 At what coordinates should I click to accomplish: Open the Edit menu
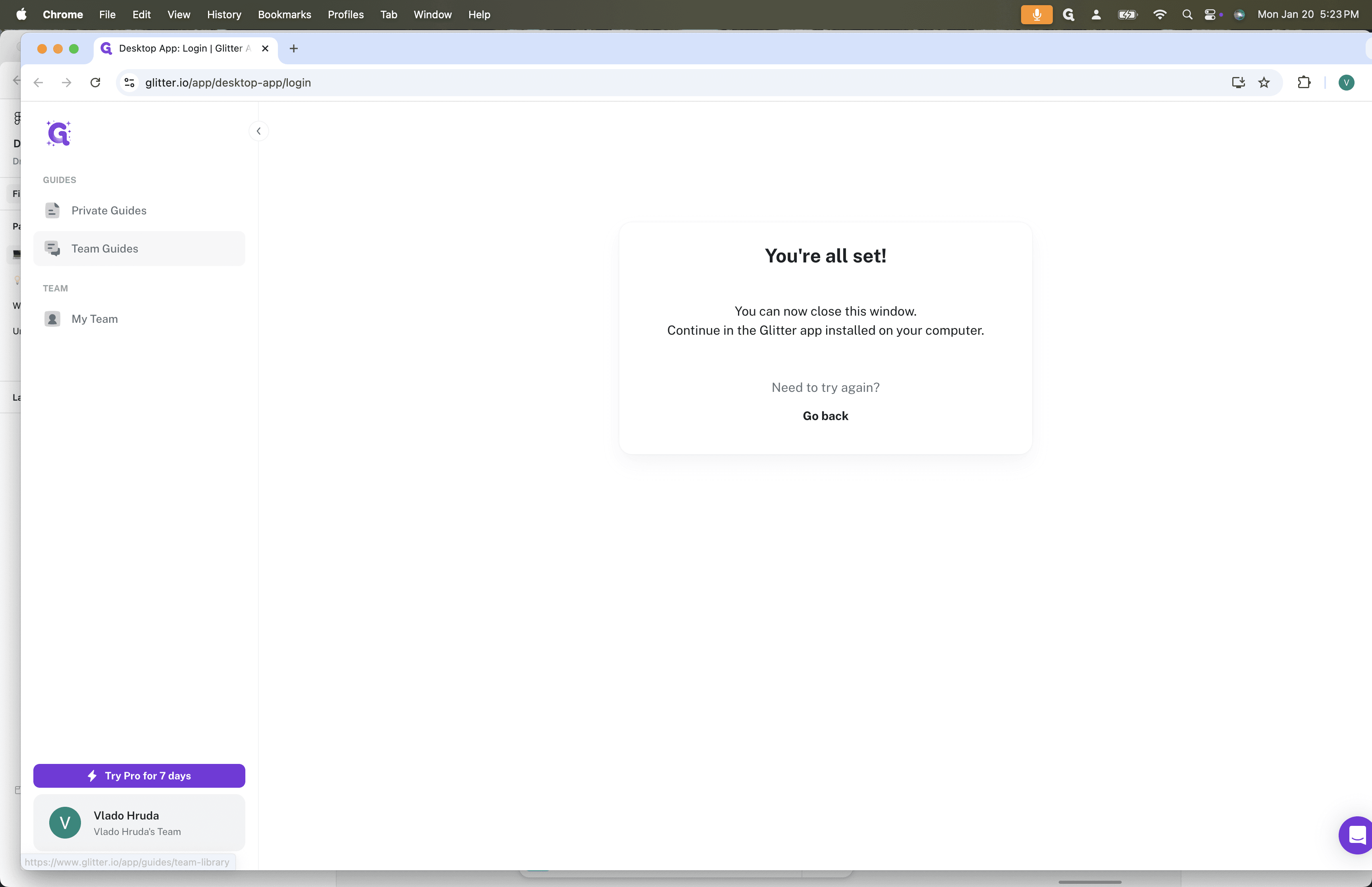[x=142, y=14]
